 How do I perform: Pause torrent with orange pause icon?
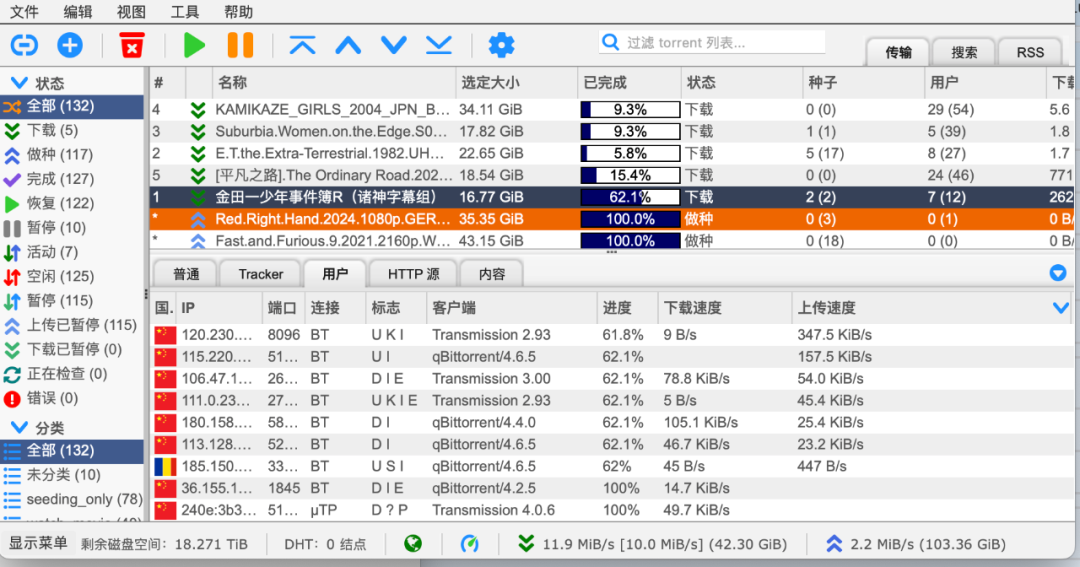pyautogui.click(x=240, y=45)
